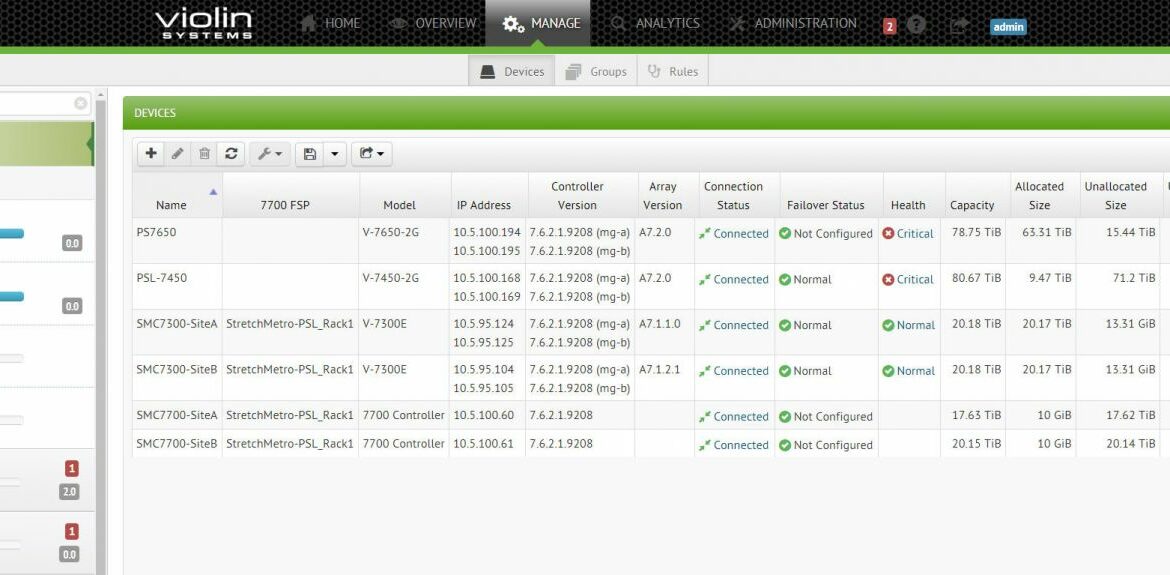
Task: Click the Violin Systems logo
Action: click(204, 23)
